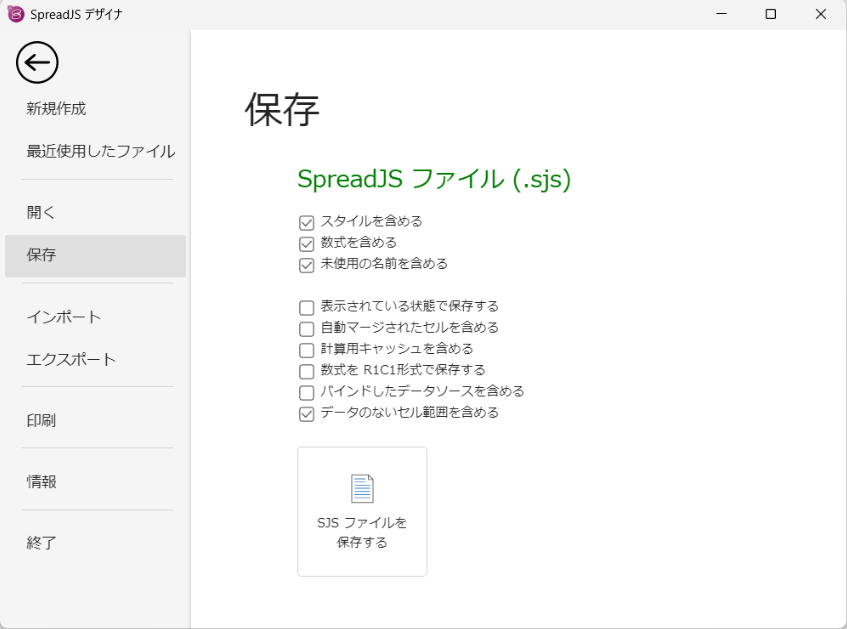Viewport: 847px width, 629px height.
Task: Enable 自動マージされたセルを含める checkbox
Action: pos(306,329)
